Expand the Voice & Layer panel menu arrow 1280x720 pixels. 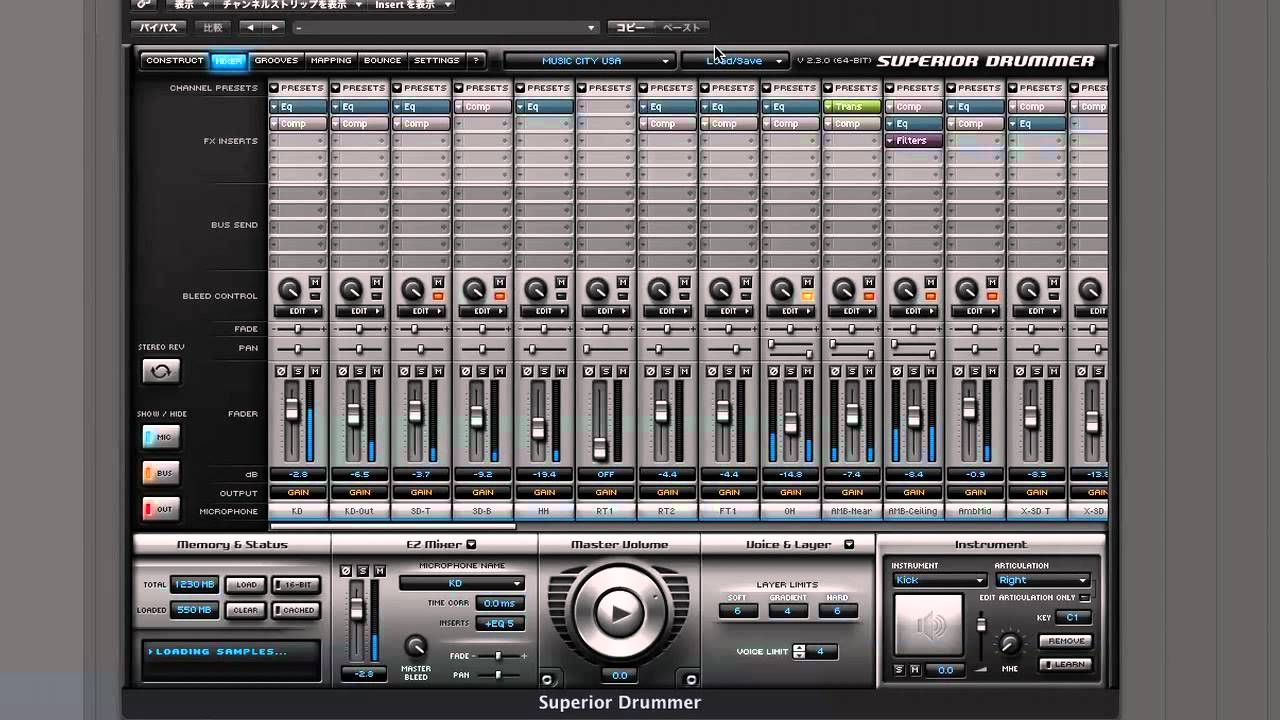tap(848, 545)
